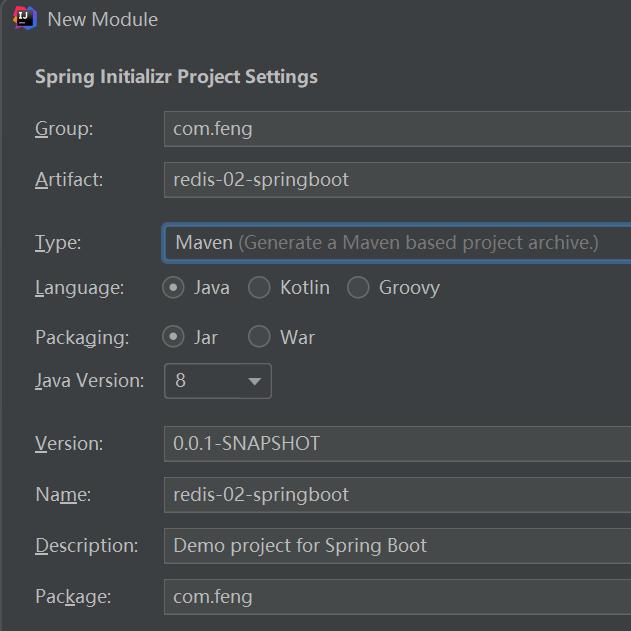This screenshot has width=631, height=631.
Task: Click the Packaging label text
Action: coord(82,337)
